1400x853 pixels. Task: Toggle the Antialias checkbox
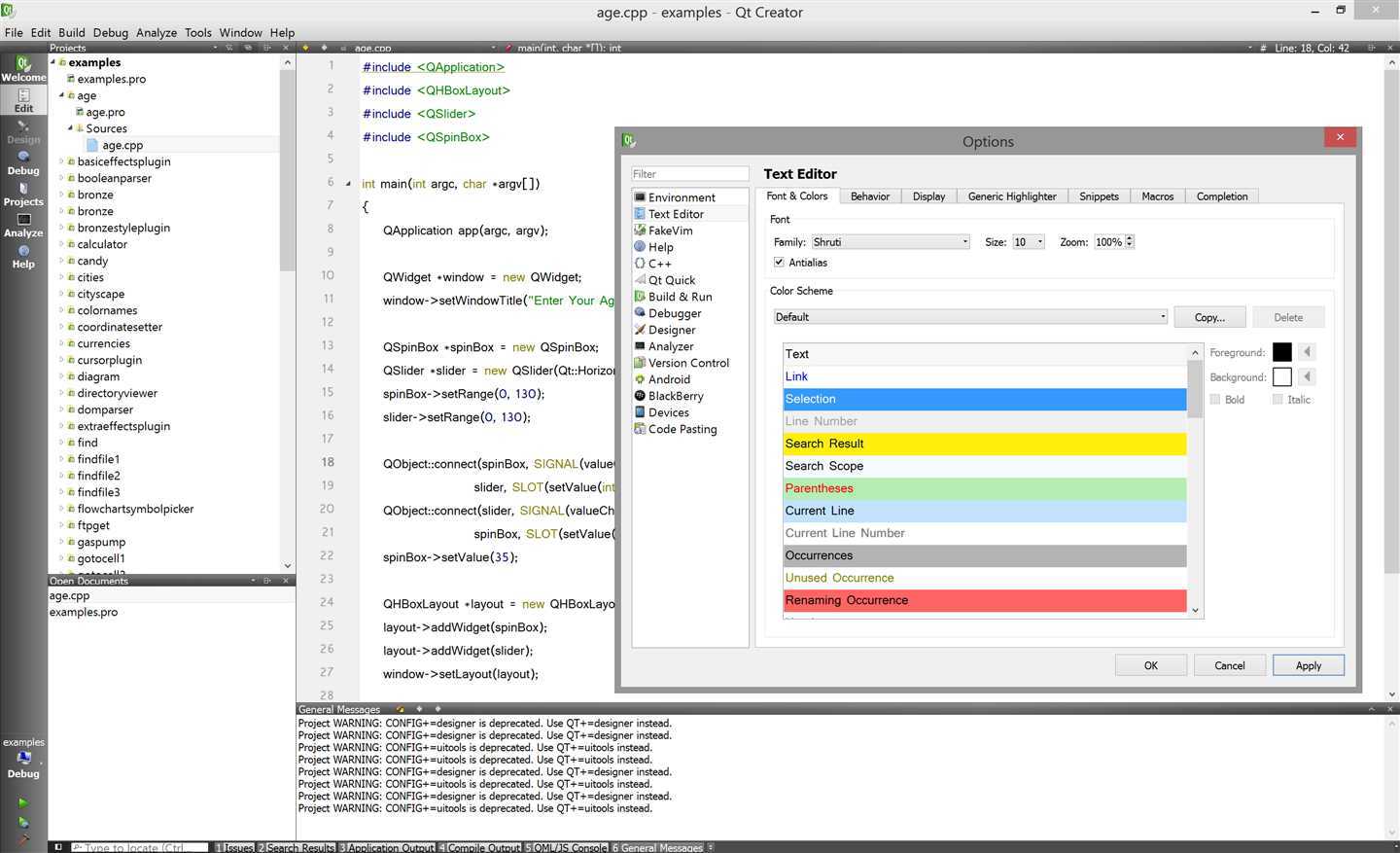(x=779, y=263)
